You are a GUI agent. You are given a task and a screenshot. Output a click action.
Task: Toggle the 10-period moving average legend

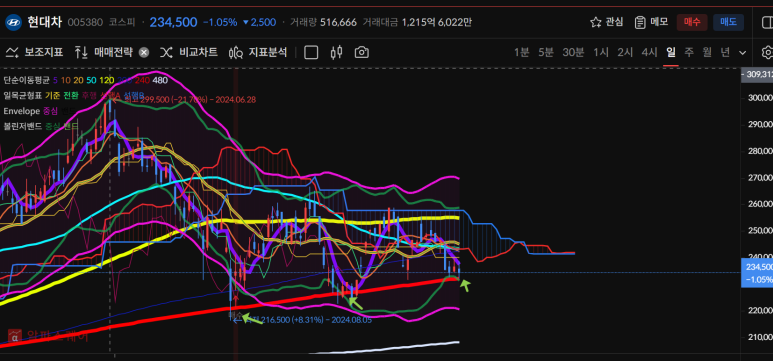65,80
